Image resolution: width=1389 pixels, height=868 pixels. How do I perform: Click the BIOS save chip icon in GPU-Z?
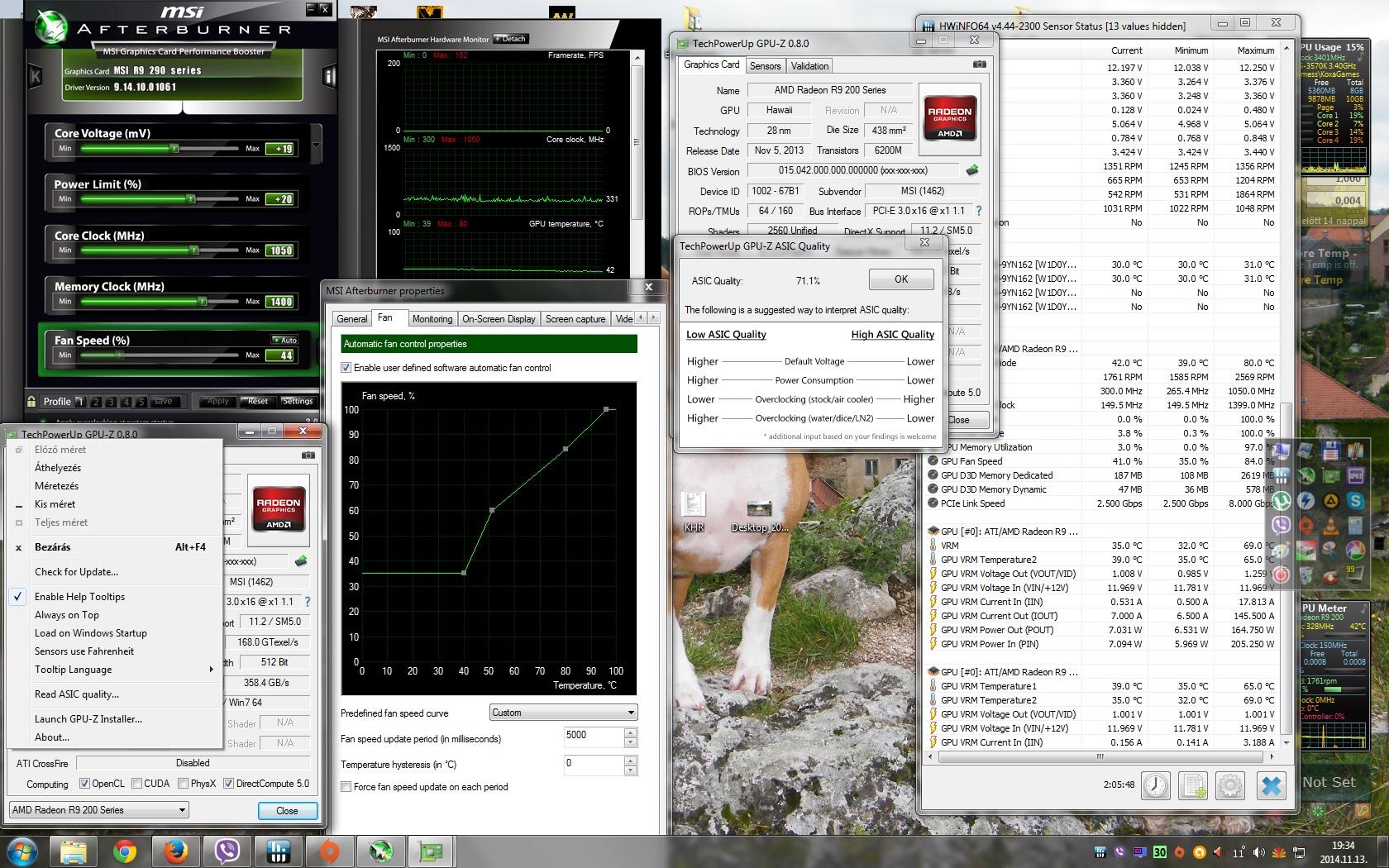click(x=972, y=170)
